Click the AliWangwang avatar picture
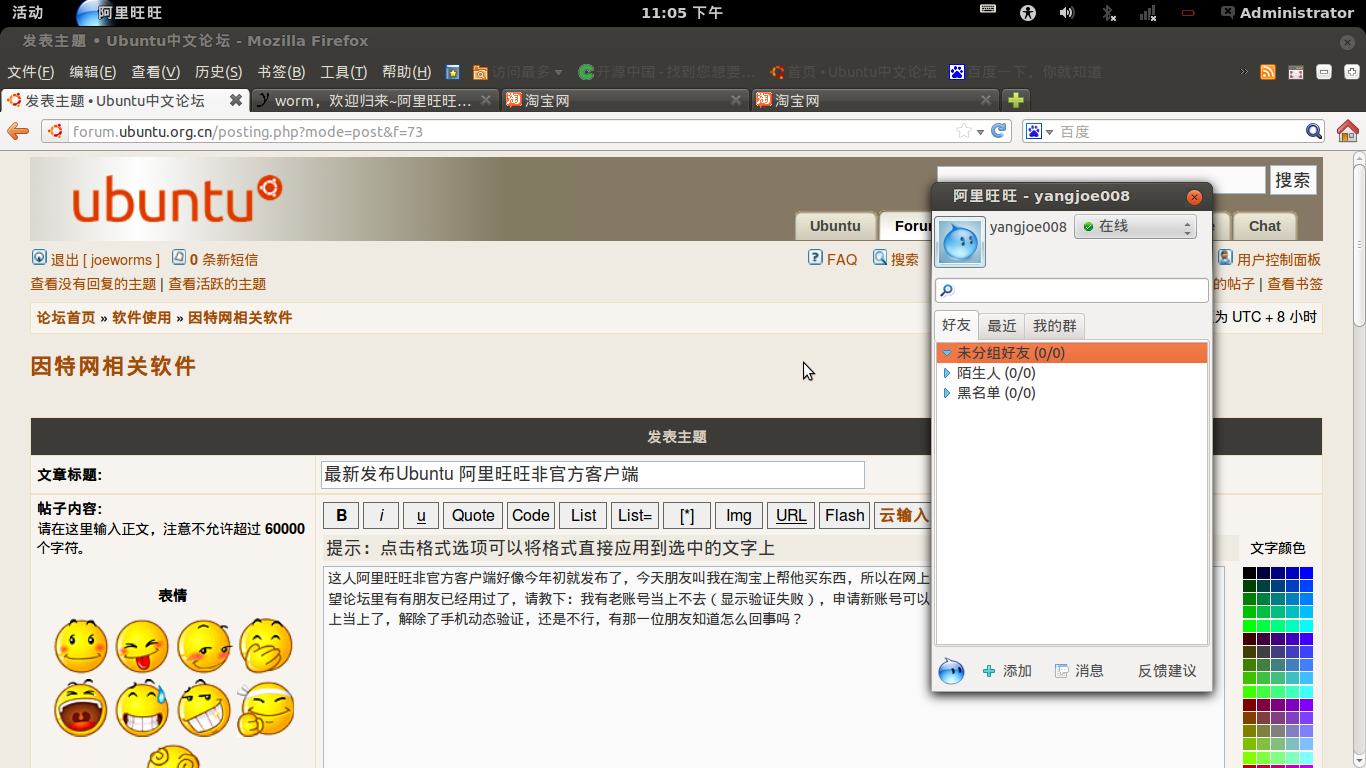1366x768 pixels. (x=960, y=242)
